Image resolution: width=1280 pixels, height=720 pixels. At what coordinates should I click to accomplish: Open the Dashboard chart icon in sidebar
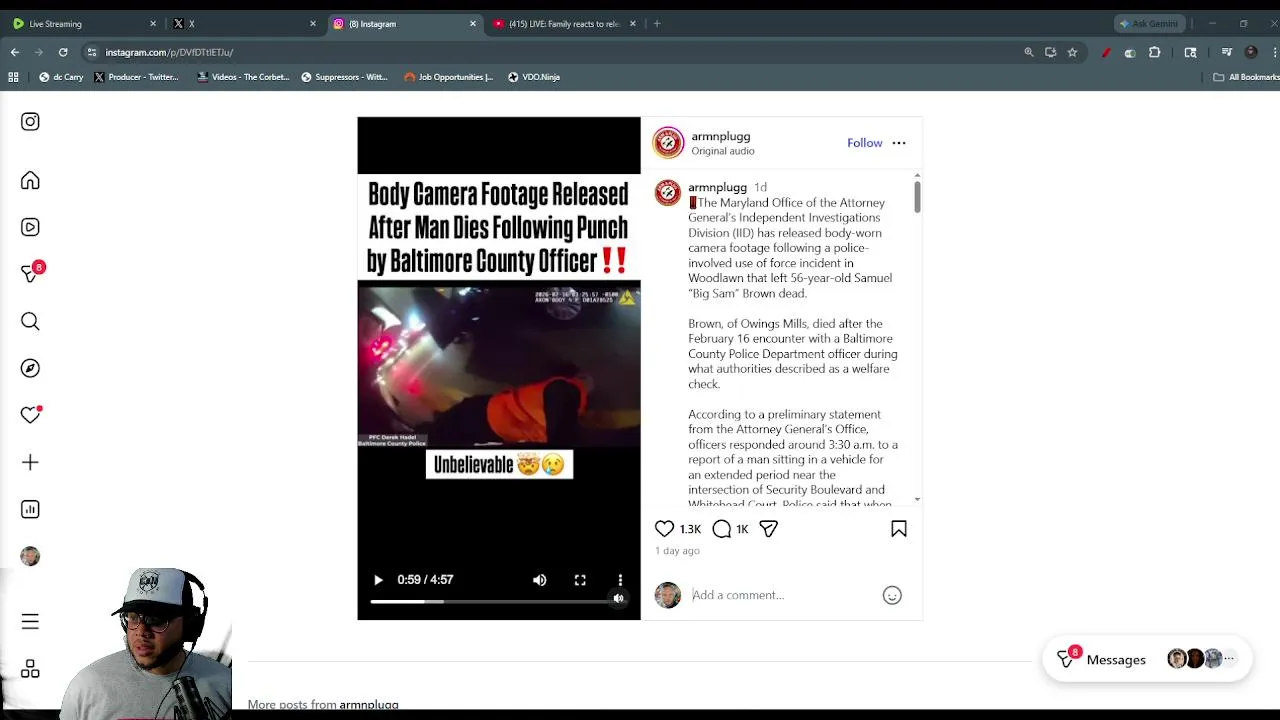(30, 509)
